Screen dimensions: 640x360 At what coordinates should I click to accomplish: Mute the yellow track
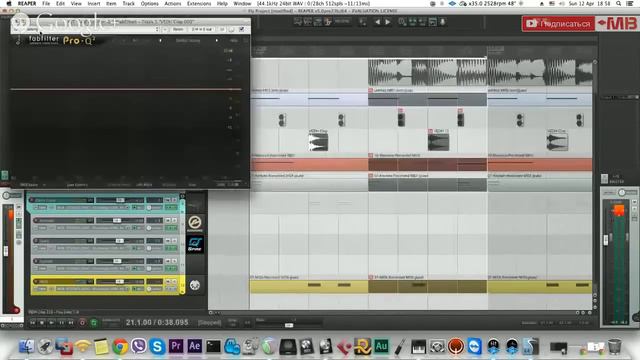click(167, 282)
